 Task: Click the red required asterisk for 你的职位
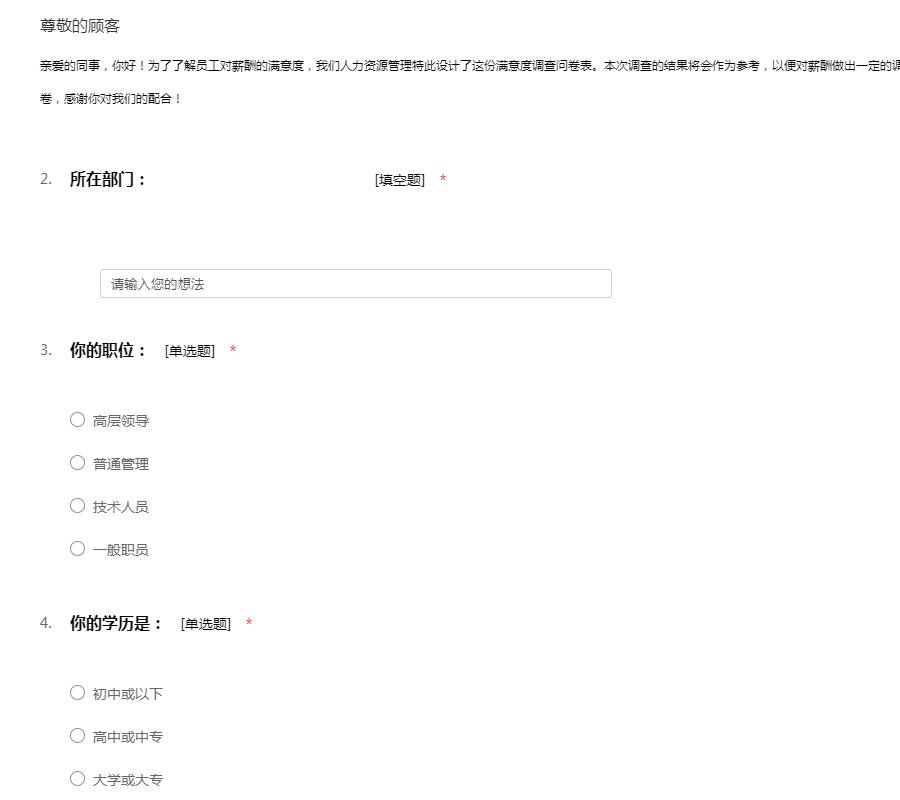(x=233, y=351)
